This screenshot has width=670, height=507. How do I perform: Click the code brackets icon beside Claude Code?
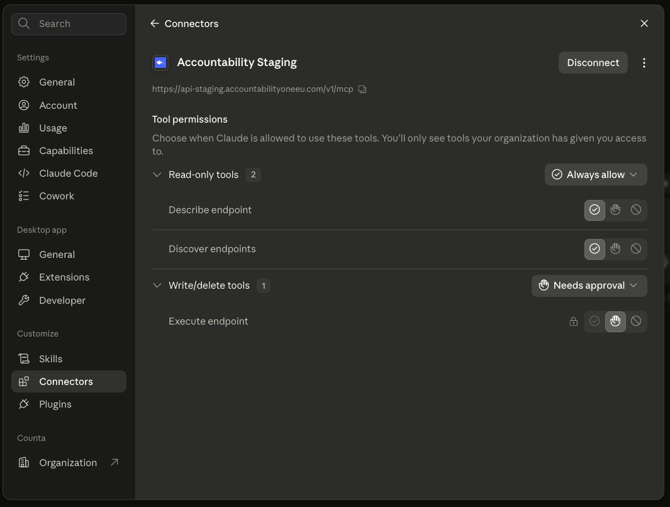(x=24, y=173)
